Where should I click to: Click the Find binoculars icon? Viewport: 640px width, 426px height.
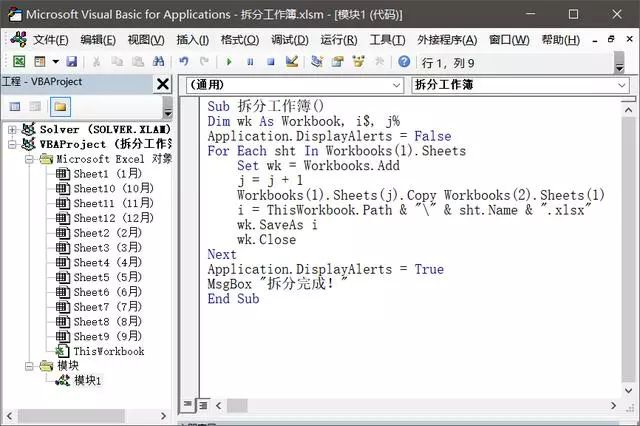(158, 62)
